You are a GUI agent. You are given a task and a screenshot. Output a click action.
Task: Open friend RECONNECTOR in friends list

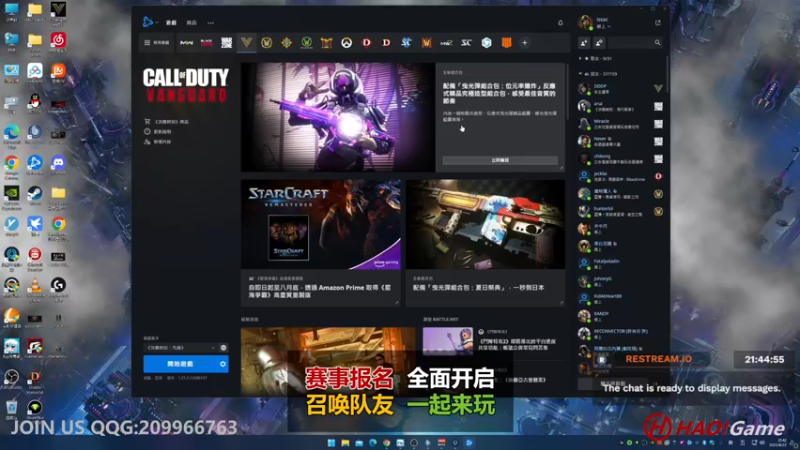click(x=620, y=334)
